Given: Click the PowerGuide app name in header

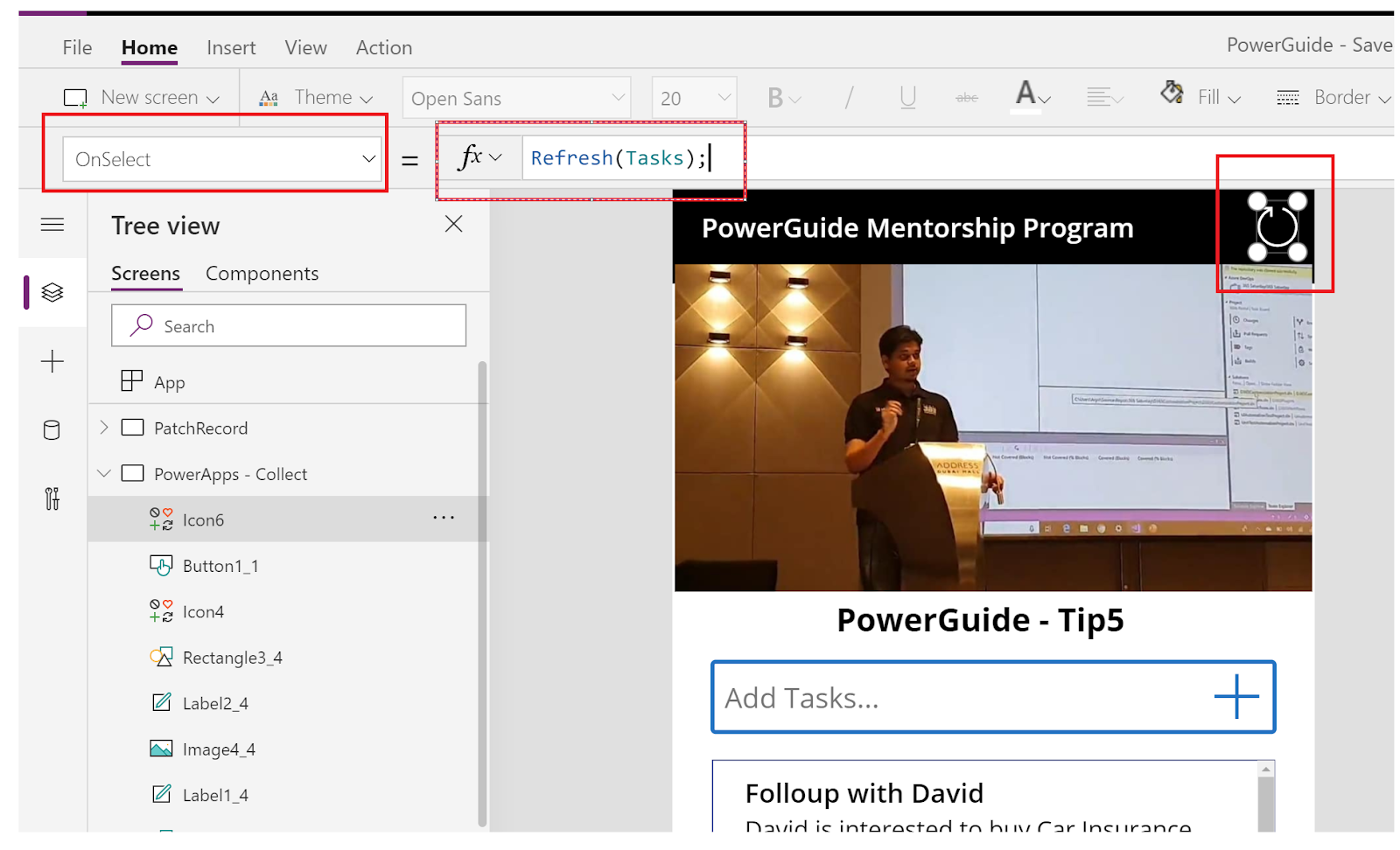Looking at the screenshot, I should (1279, 45).
